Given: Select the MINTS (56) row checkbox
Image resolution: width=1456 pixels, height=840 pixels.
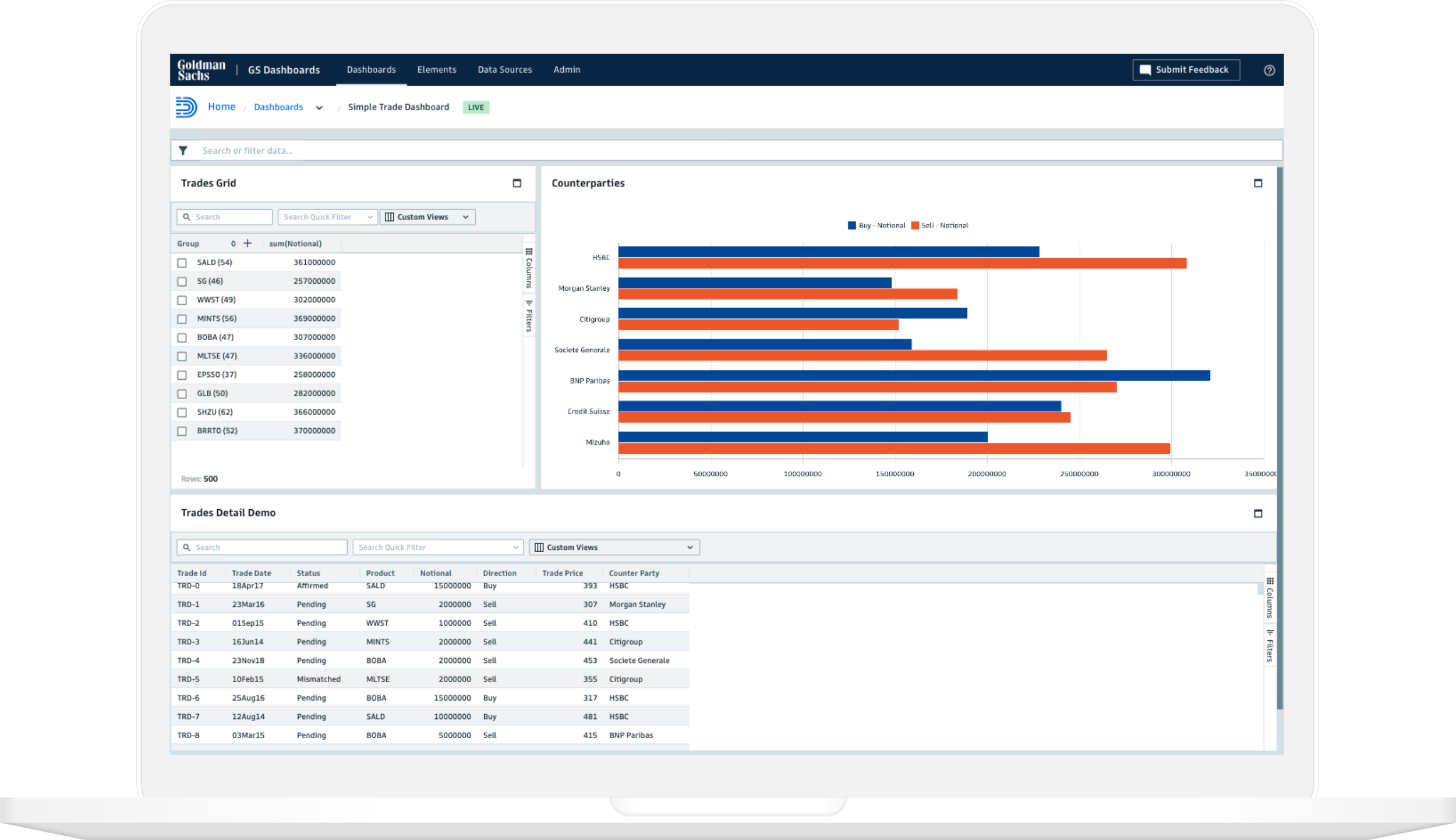Looking at the screenshot, I should 182,319.
